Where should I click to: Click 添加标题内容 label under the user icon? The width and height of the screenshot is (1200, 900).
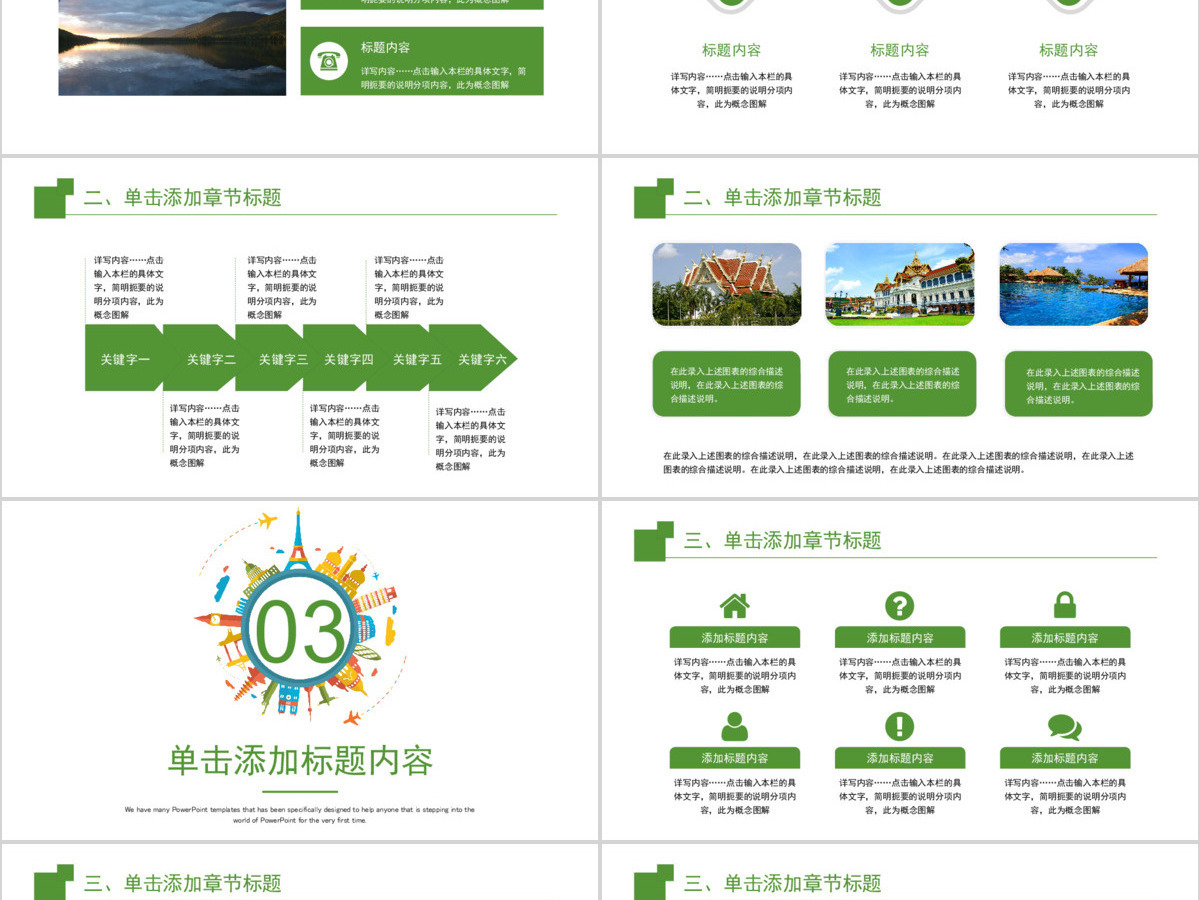735,758
